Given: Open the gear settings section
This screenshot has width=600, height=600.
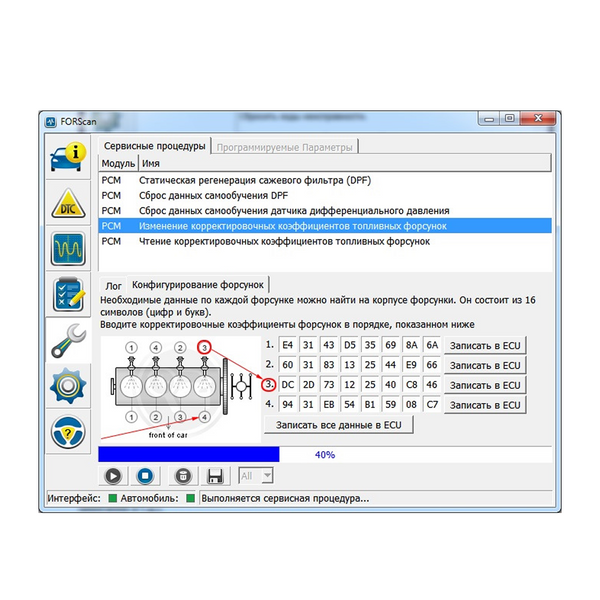Looking at the screenshot, I should (x=68, y=386).
